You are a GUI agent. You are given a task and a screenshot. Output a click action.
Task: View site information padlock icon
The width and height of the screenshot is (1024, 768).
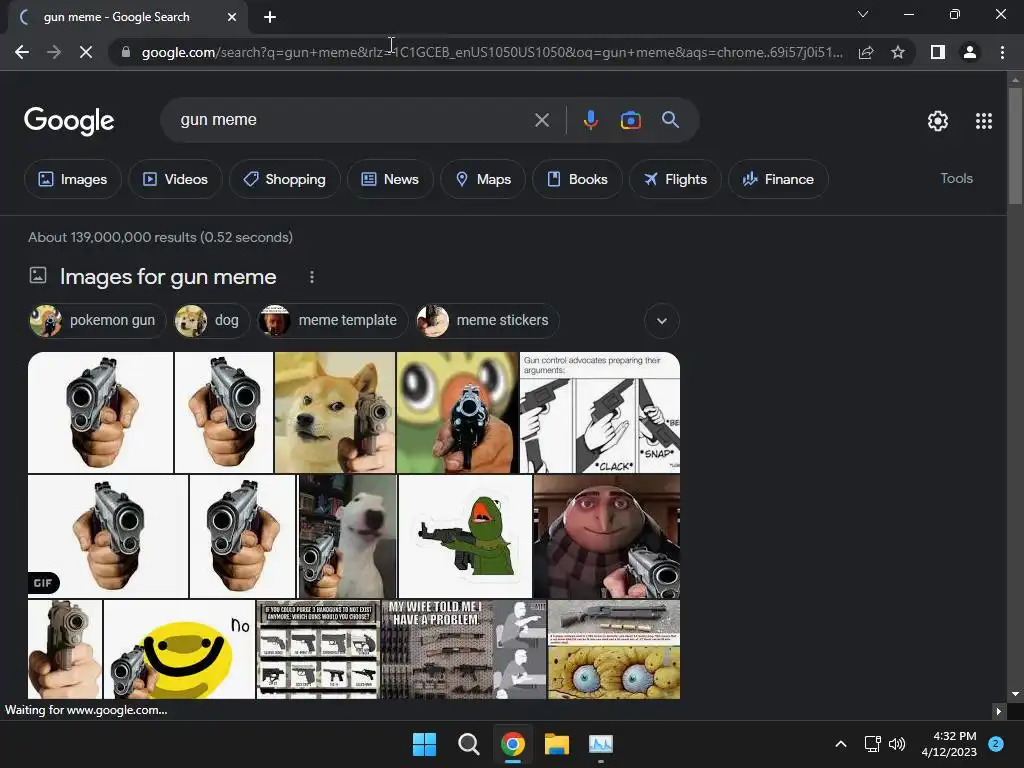tap(126, 52)
